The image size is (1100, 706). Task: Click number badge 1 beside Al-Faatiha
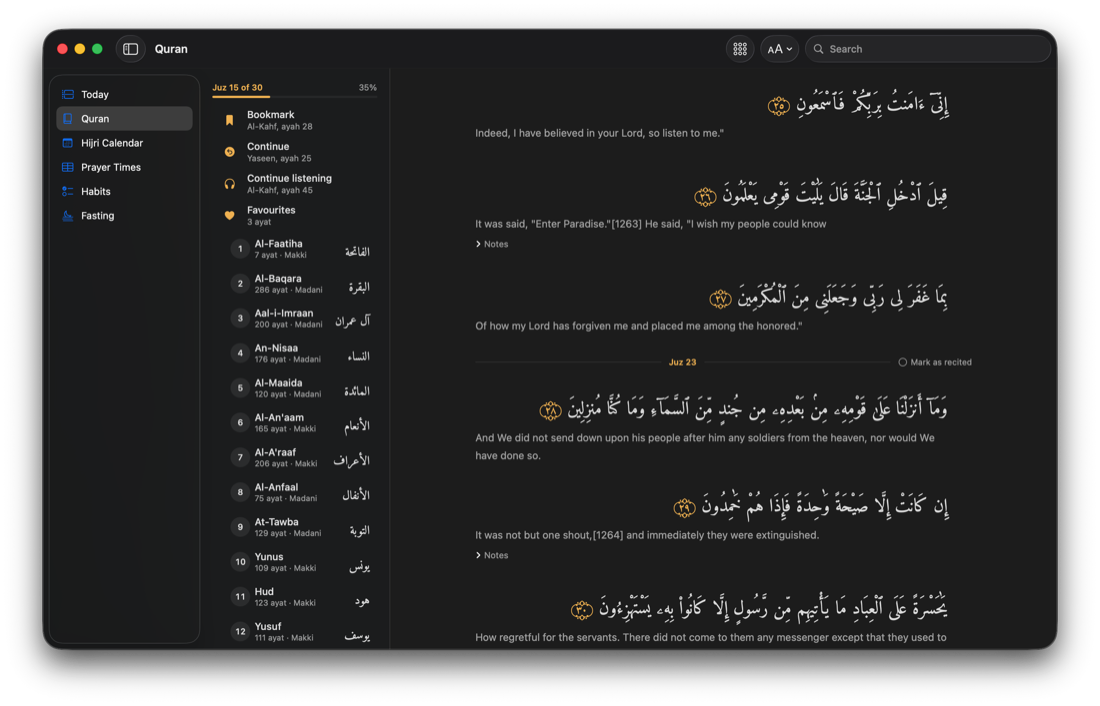point(240,249)
